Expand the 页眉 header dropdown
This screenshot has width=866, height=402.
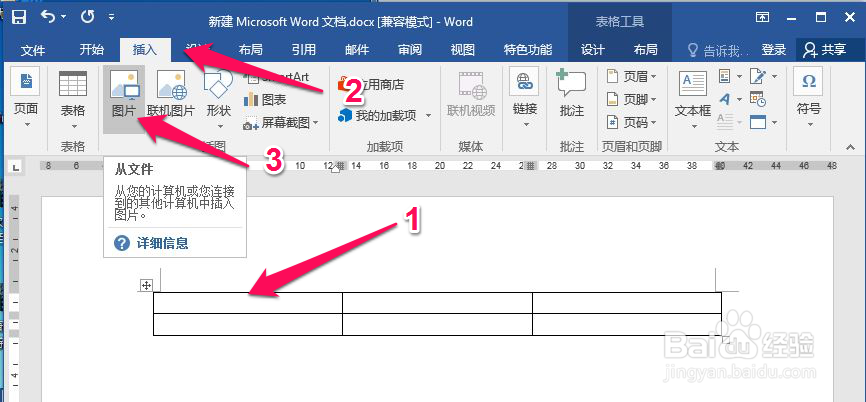pyautogui.click(x=654, y=77)
